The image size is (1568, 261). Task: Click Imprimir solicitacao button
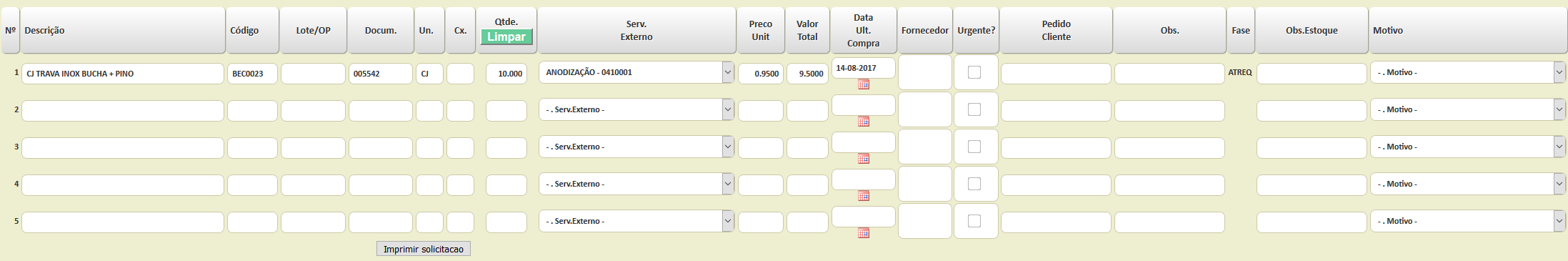click(424, 249)
